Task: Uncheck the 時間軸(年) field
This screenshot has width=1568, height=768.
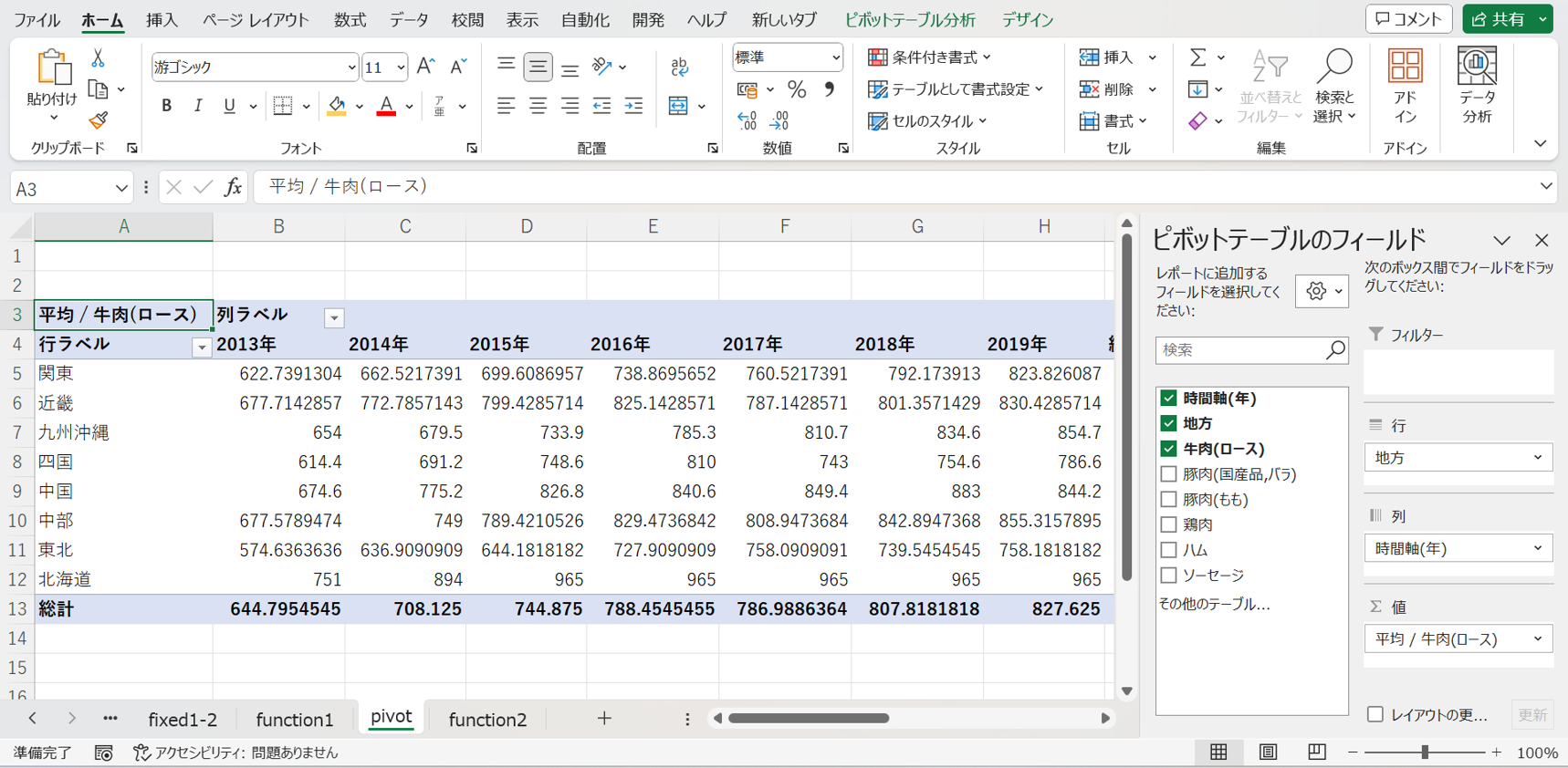Action: click(1168, 398)
